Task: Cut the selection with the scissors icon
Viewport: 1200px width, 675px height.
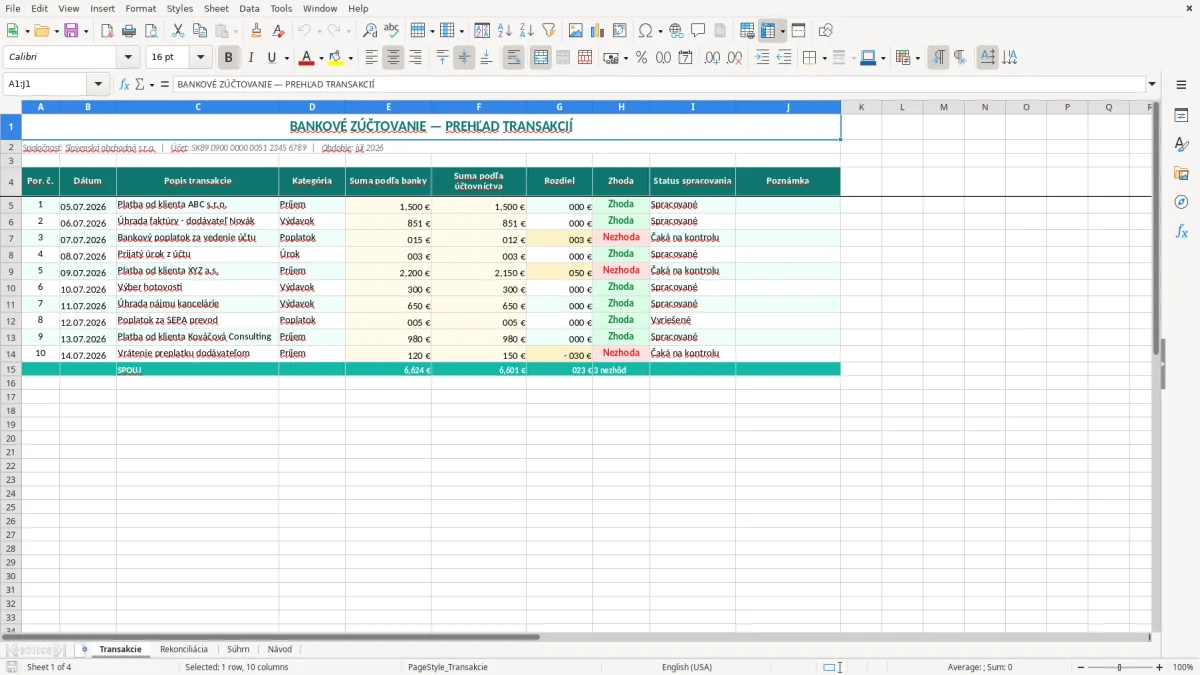Action: pos(178,31)
